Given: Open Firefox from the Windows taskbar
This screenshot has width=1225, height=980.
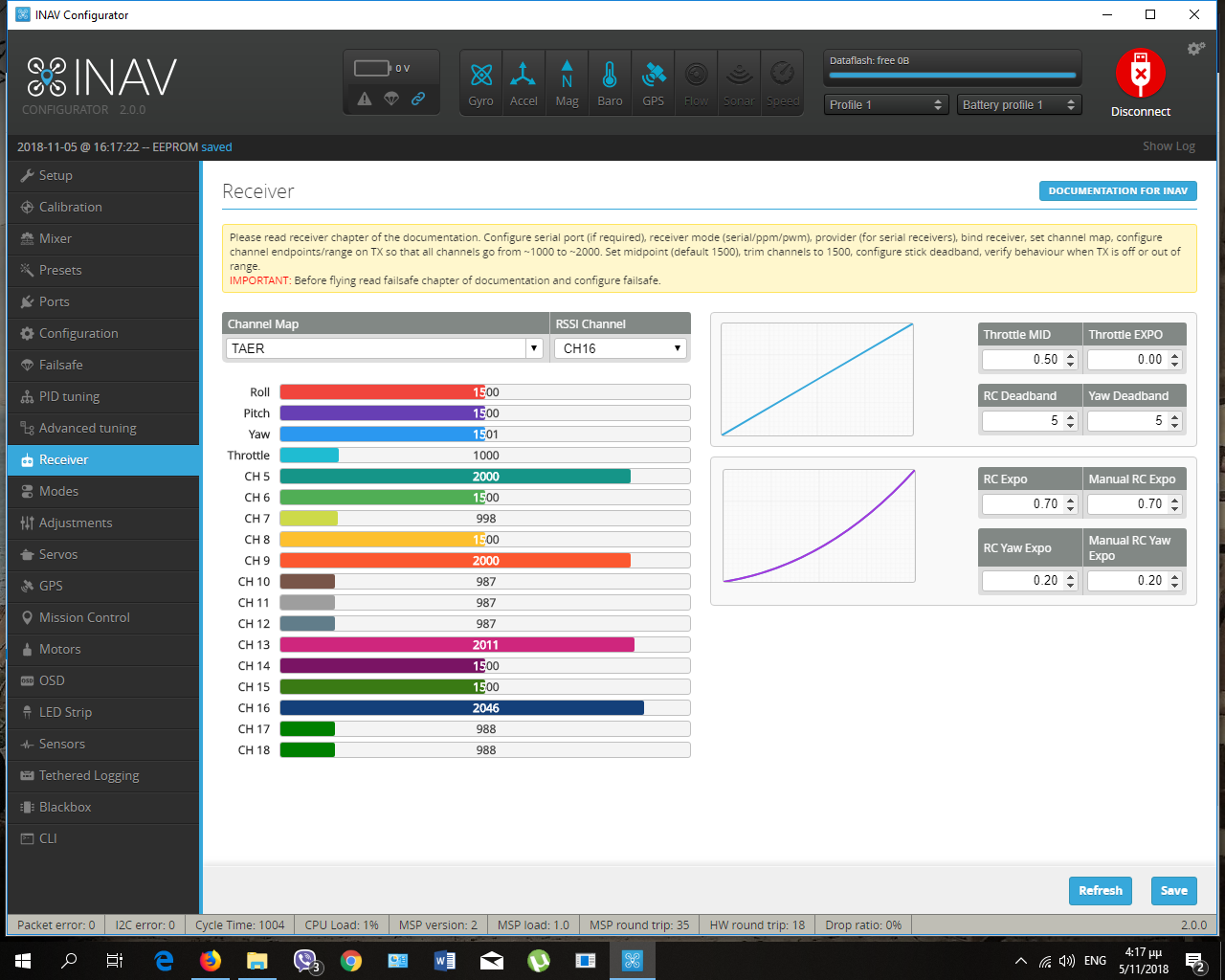Looking at the screenshot, I should [x=211, y=960].
